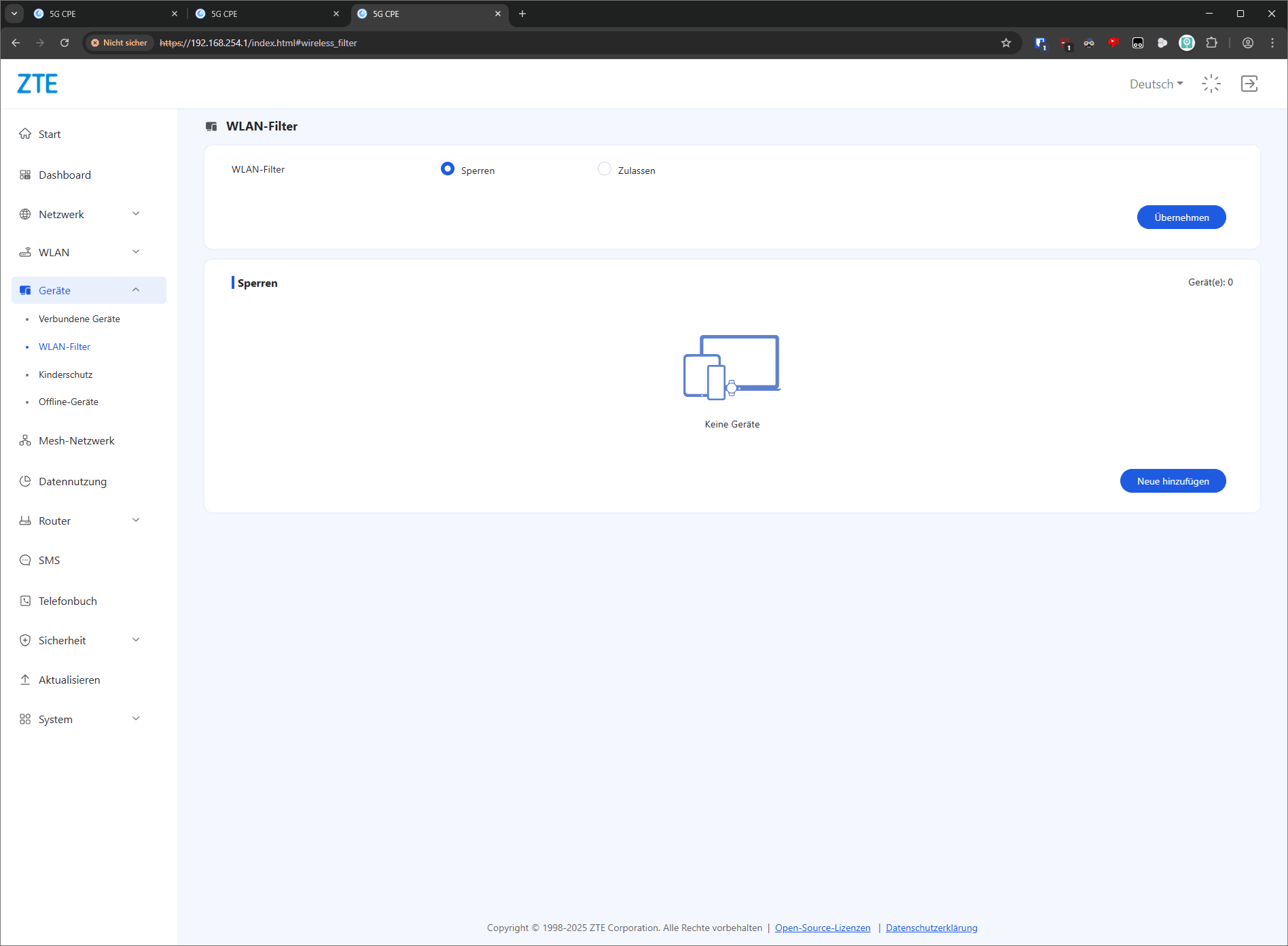Screen dimensions: 1288x946
Task: Click the System squares icon
Action: 25,719
